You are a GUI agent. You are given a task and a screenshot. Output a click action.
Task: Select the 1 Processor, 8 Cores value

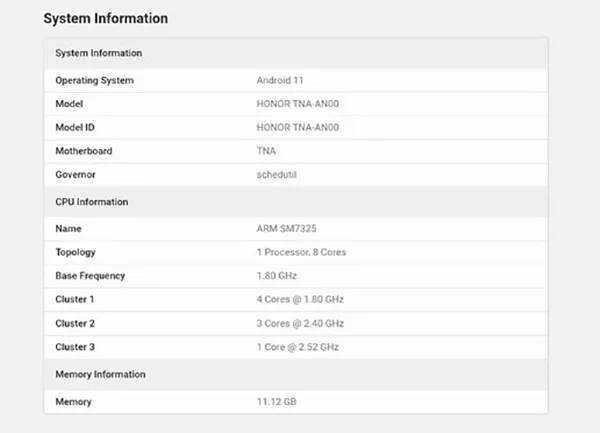point(301,253)
